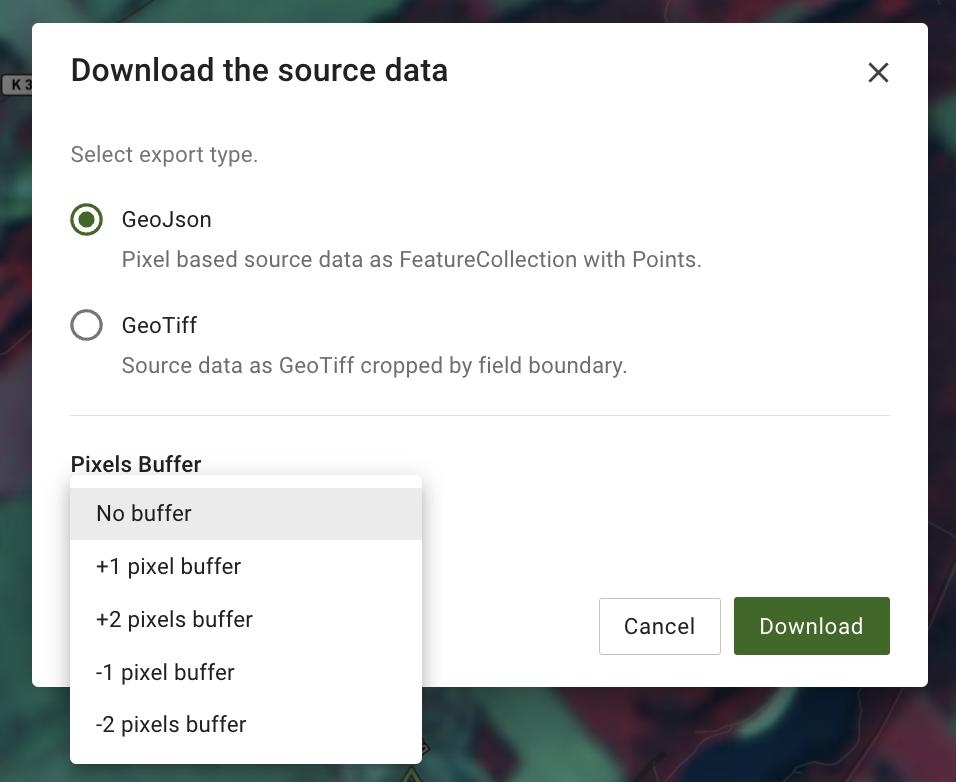Select the GeoTiff radio button
This screenshot has height=782, width=956.
(x=87, y=325)
